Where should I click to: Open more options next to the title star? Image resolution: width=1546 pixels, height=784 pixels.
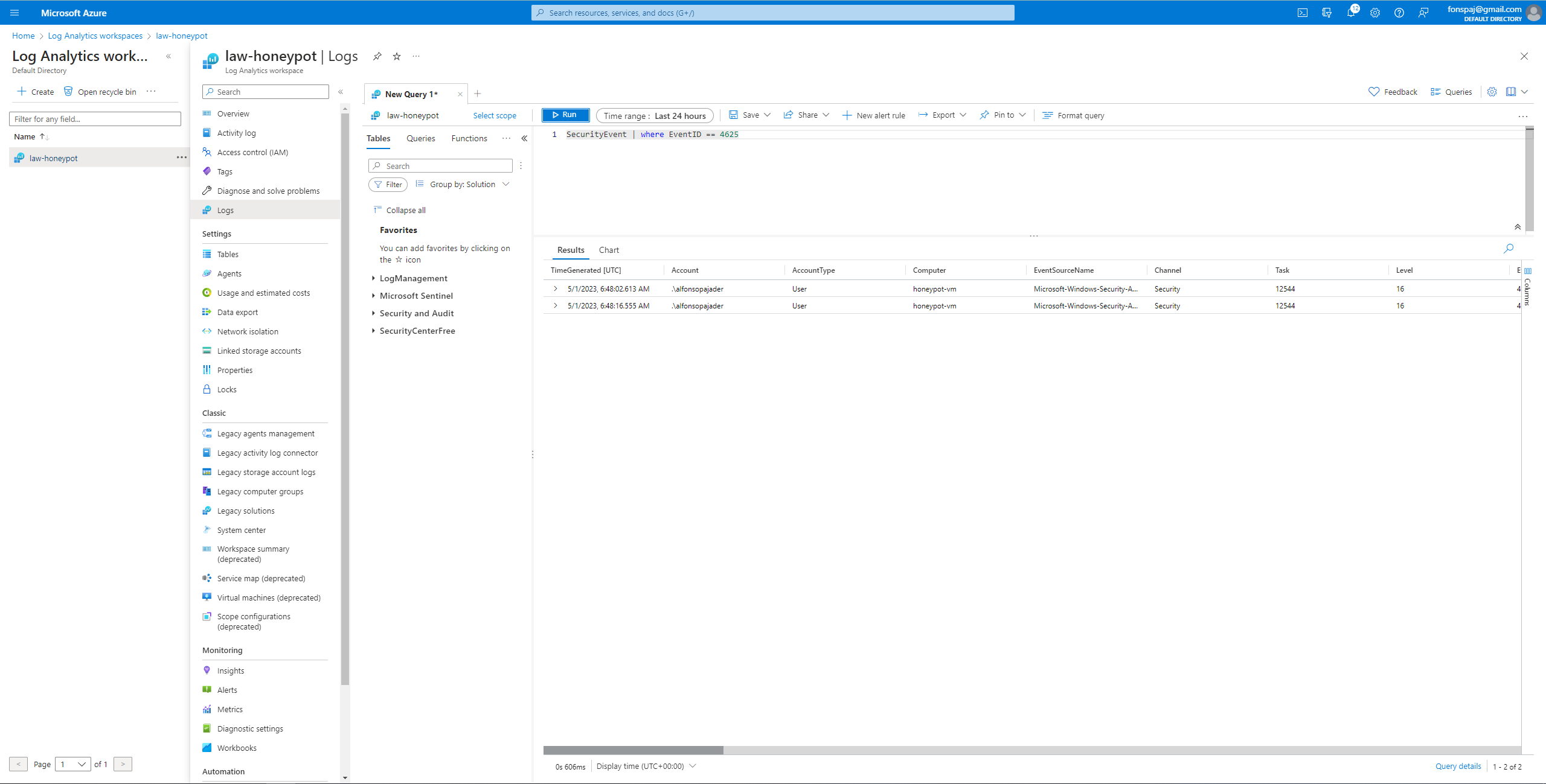pyautogui.click(x=416, y=56)
